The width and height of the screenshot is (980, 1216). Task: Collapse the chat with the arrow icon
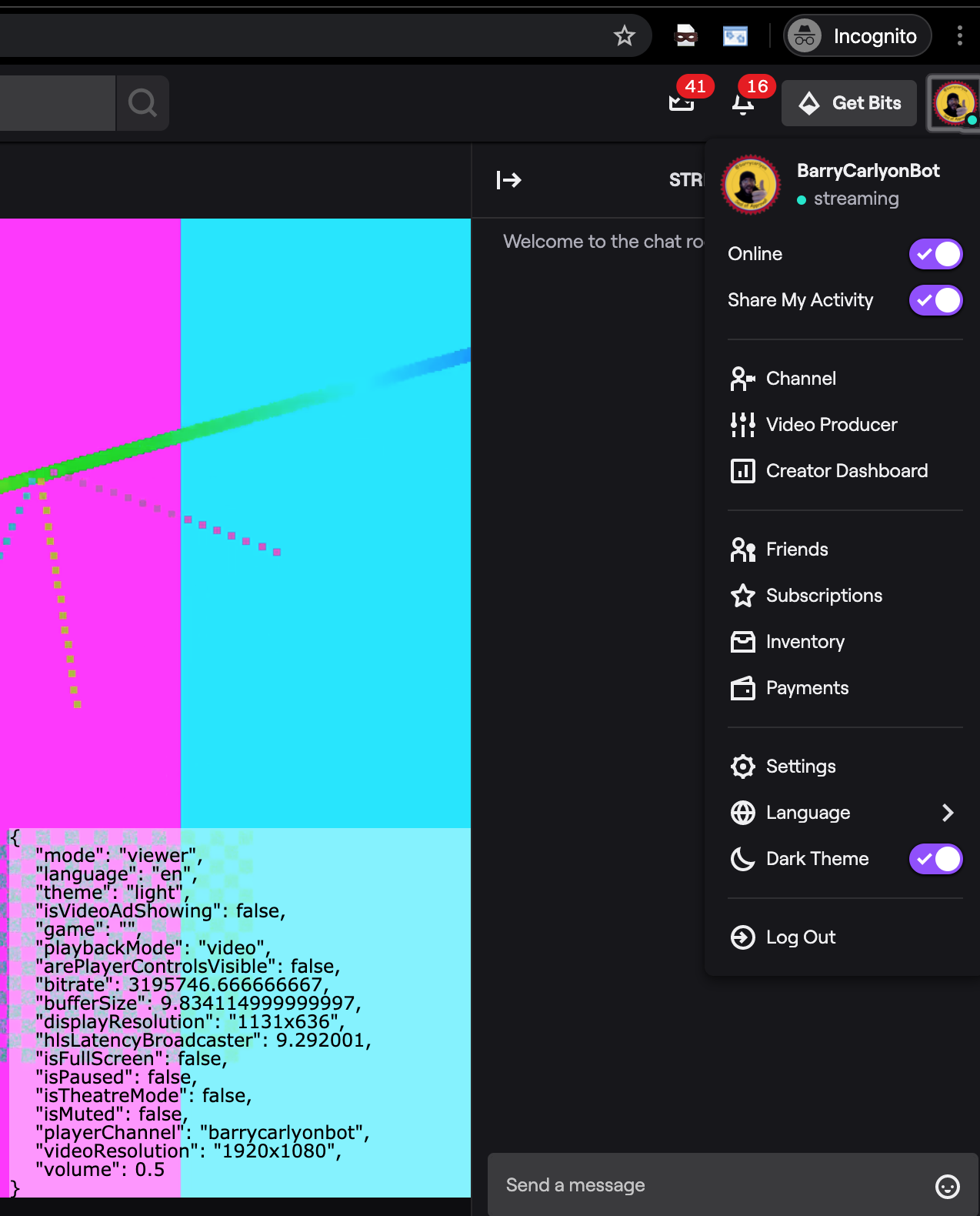(x=508, y=180)
